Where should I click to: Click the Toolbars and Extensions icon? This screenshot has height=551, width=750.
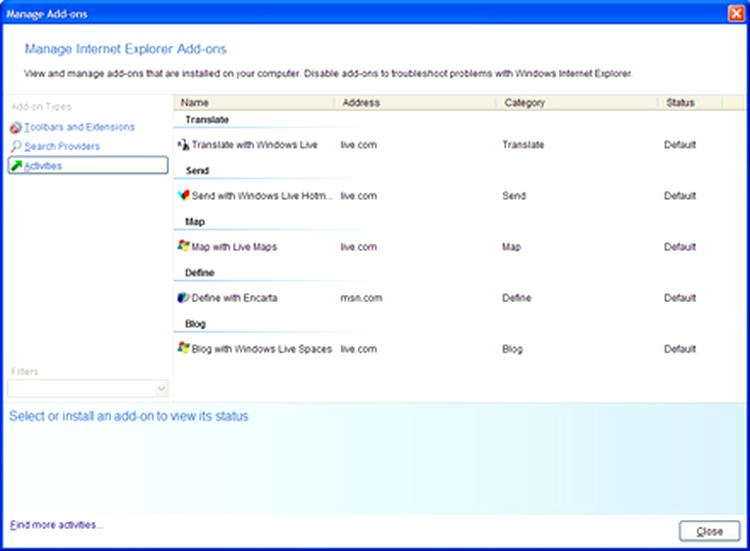[x=15, y=128]
